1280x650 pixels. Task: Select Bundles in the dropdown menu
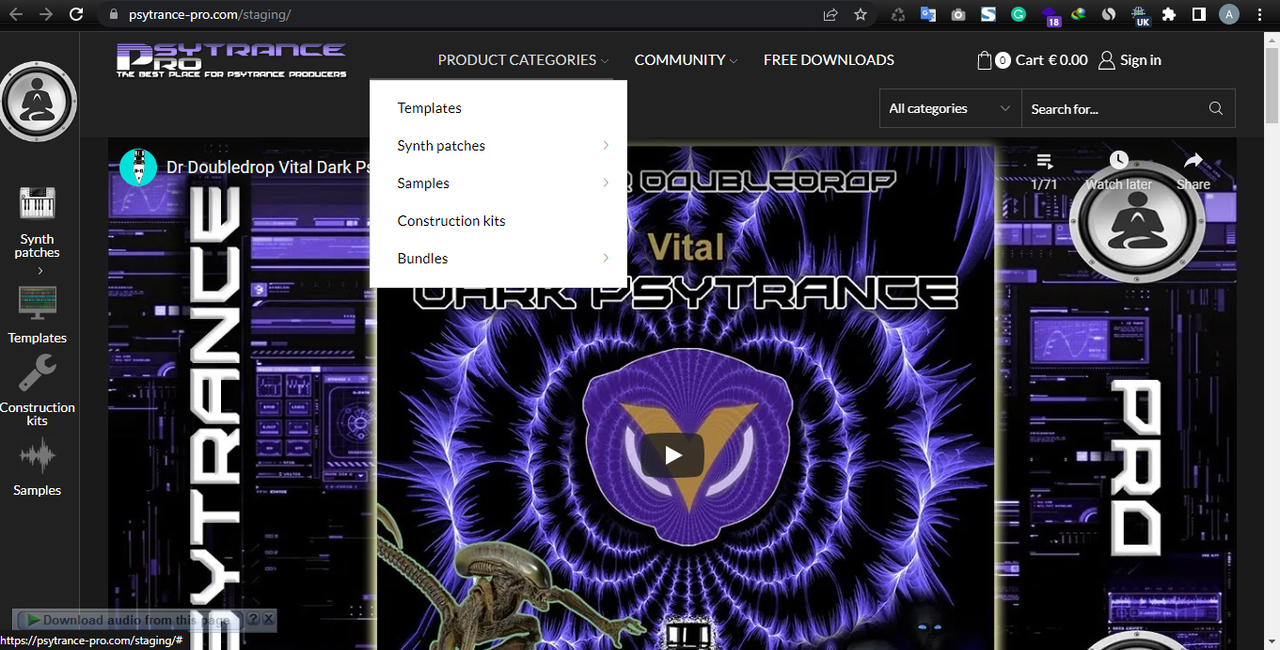[x=422, y=258]
